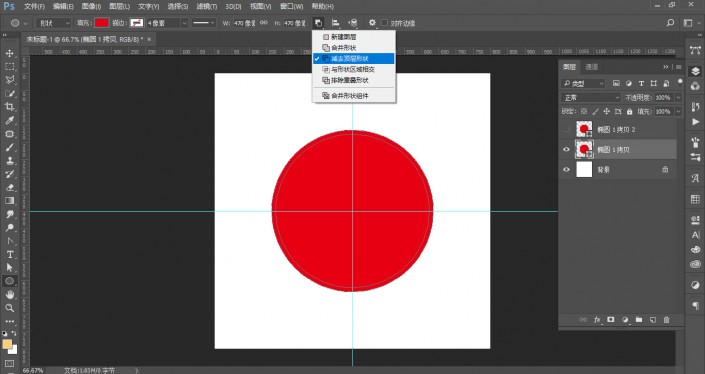
Task: Toggle lock all padlock in Layers panel
Action: (x=629, y=111)
